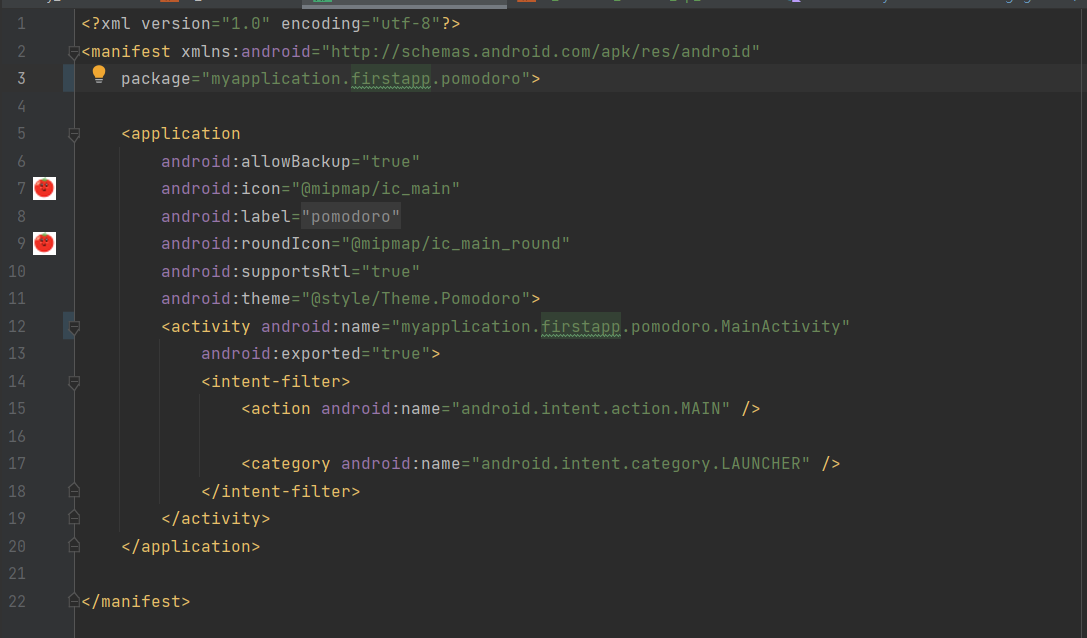Click the underlined firstapp word in package line

pyautogui.click(x=391, y=78)
